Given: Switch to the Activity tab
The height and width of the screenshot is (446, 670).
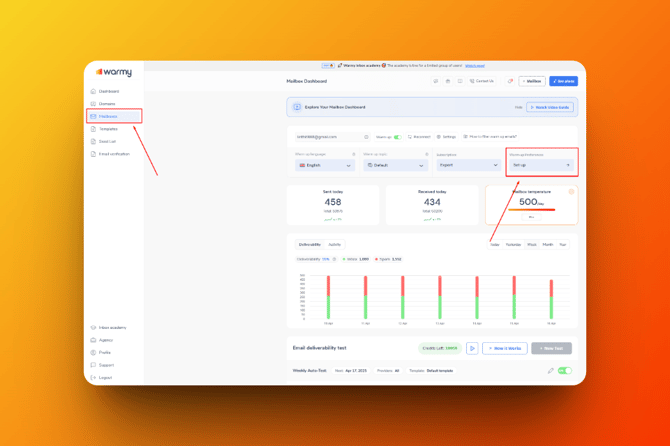Looking at the screenshot, I should click(x=335, y=244).
